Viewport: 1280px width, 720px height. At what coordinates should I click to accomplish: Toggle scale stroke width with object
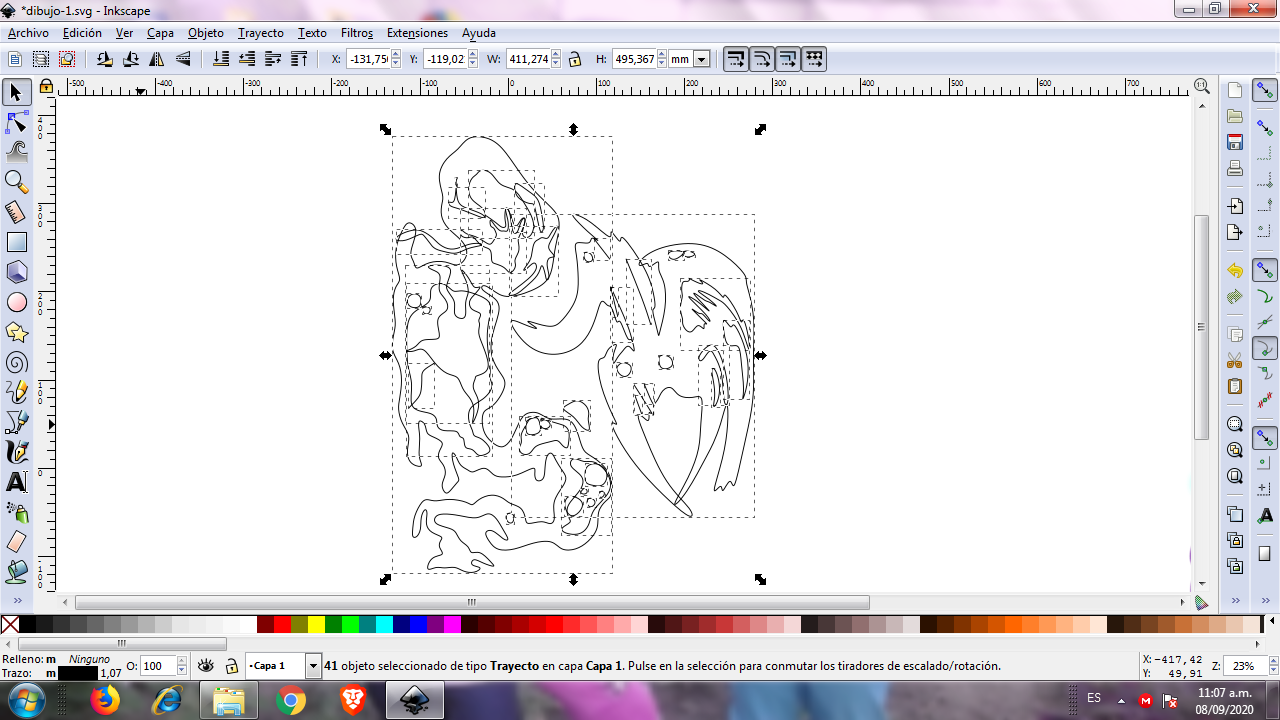click(x=735, y=59)
